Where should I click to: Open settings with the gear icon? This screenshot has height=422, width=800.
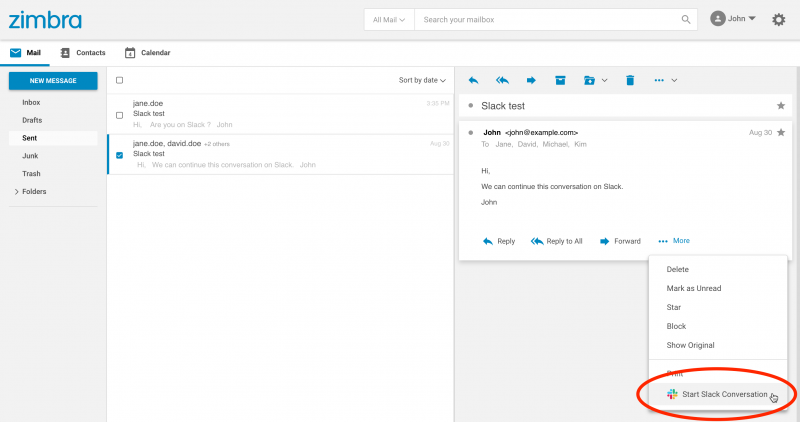(779, 19)
